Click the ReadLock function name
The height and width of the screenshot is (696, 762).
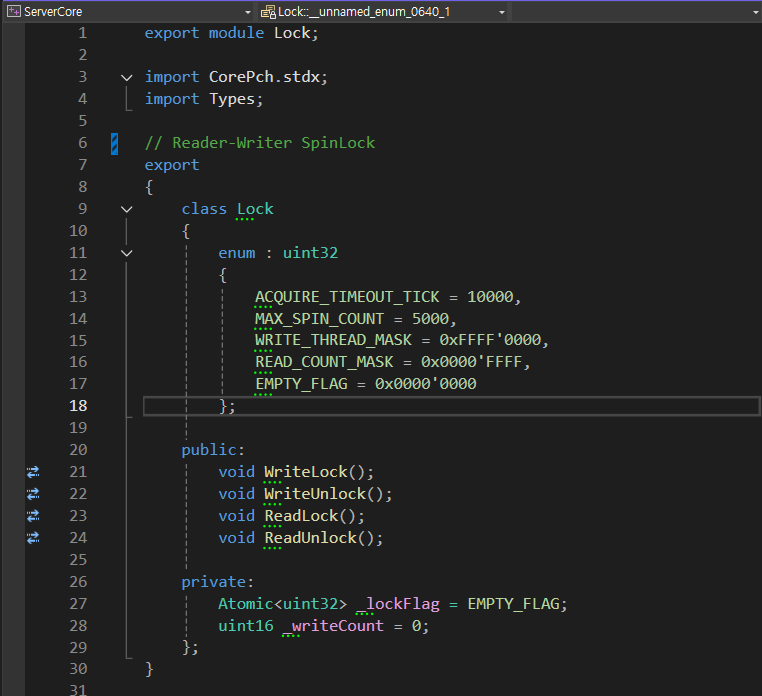(301, 516)
